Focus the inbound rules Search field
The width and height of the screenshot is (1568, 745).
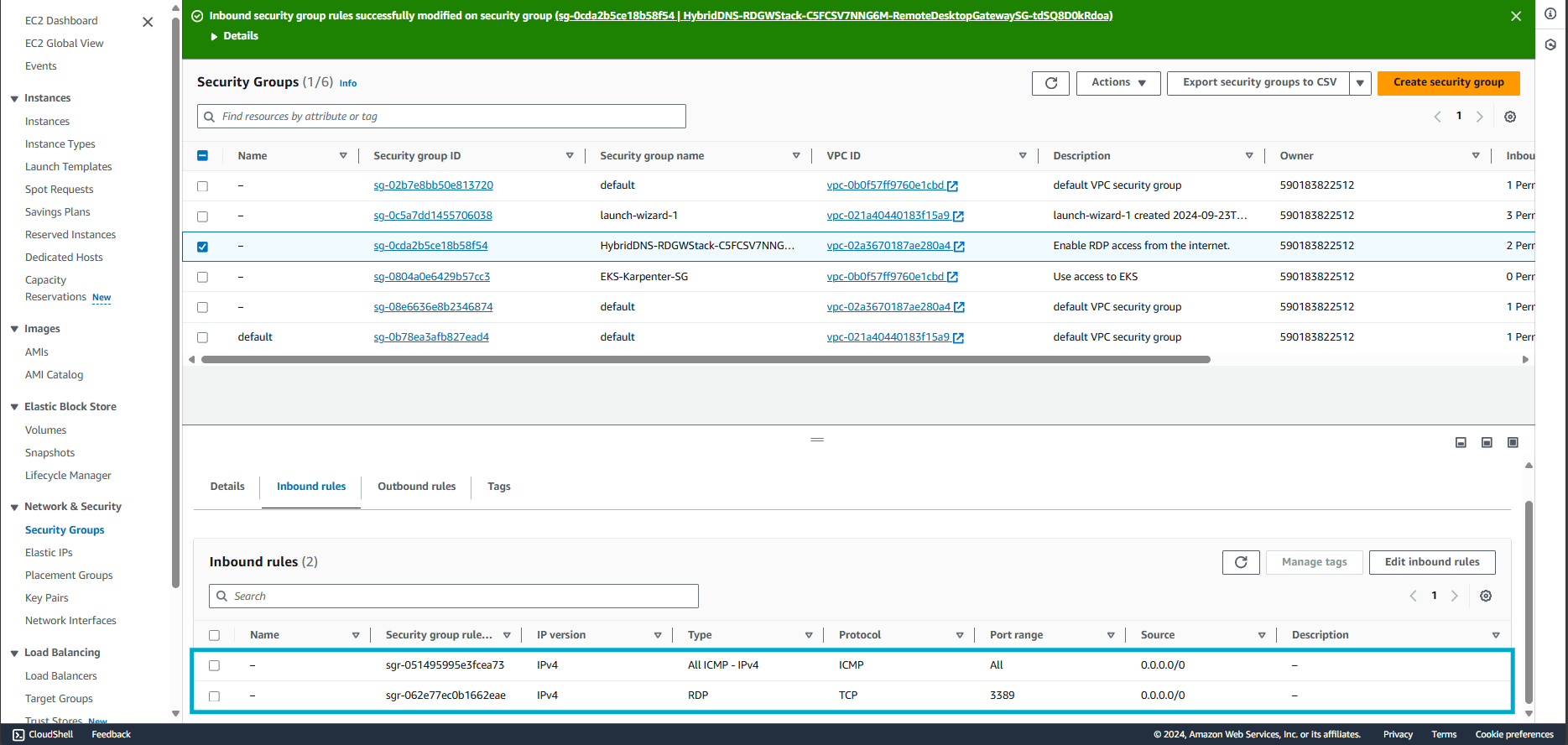click(x=454, y=597)
